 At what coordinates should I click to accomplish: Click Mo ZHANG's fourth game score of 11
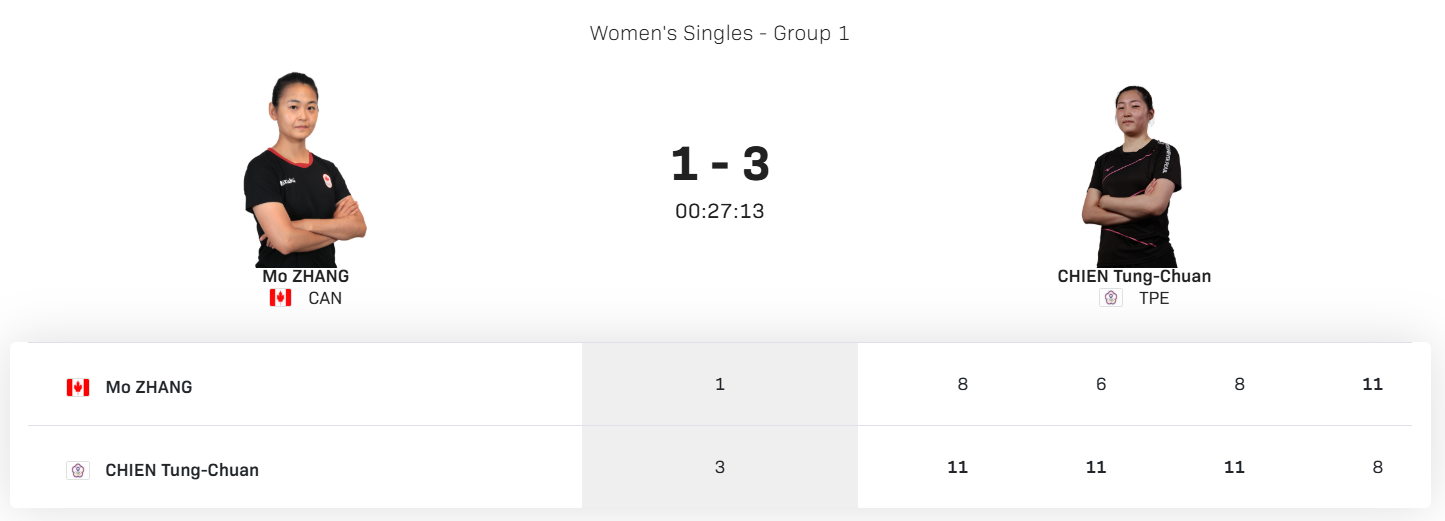tap(1372, 384)
